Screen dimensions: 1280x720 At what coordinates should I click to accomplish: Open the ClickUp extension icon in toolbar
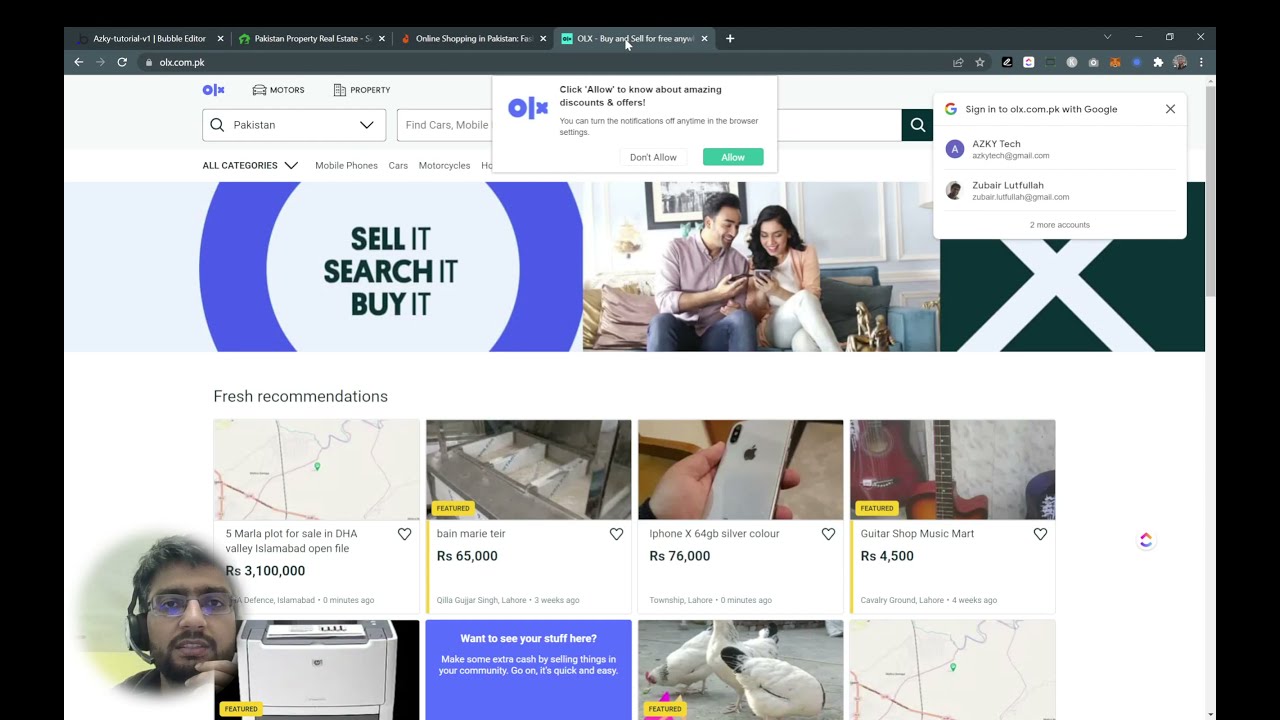click(1028, 62)
